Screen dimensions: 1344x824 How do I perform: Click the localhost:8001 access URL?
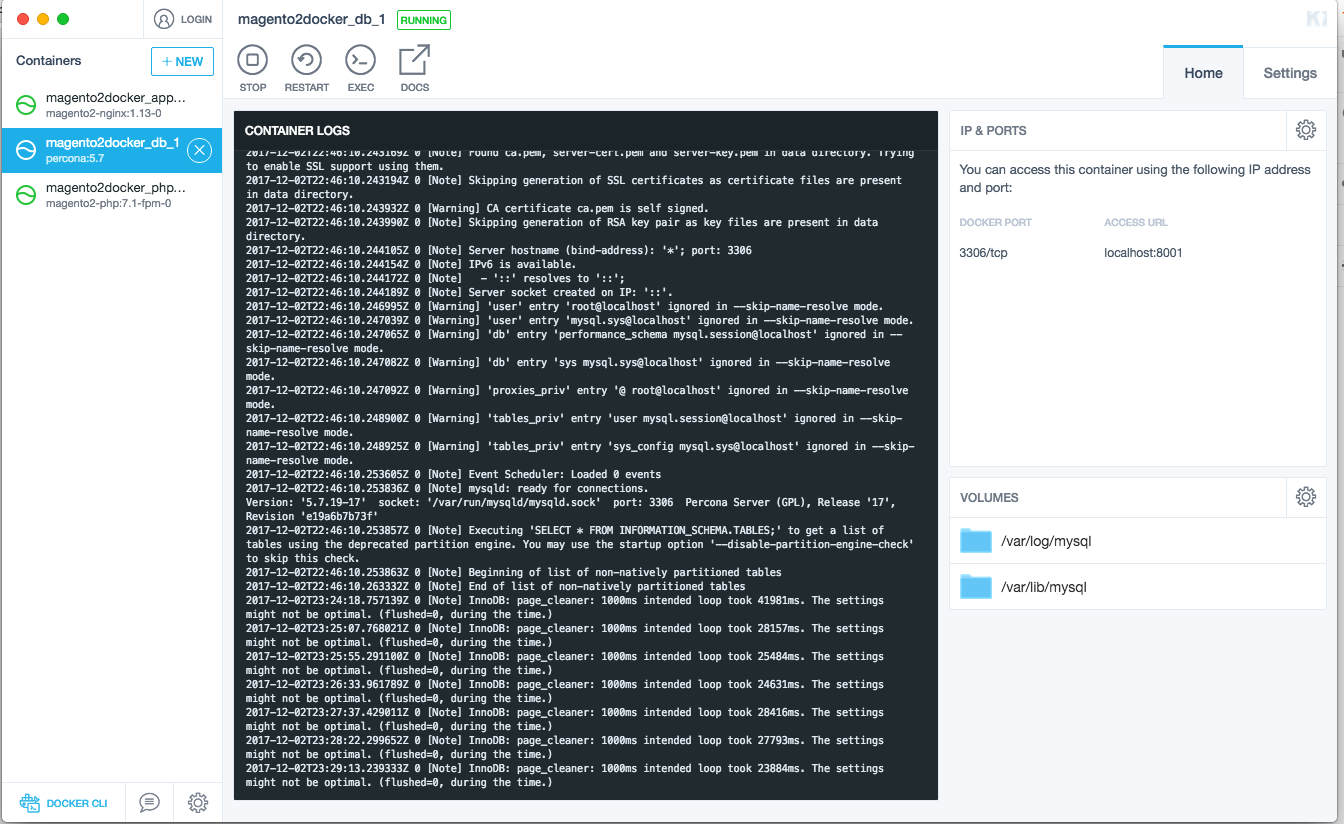(x=1143, y=253)
